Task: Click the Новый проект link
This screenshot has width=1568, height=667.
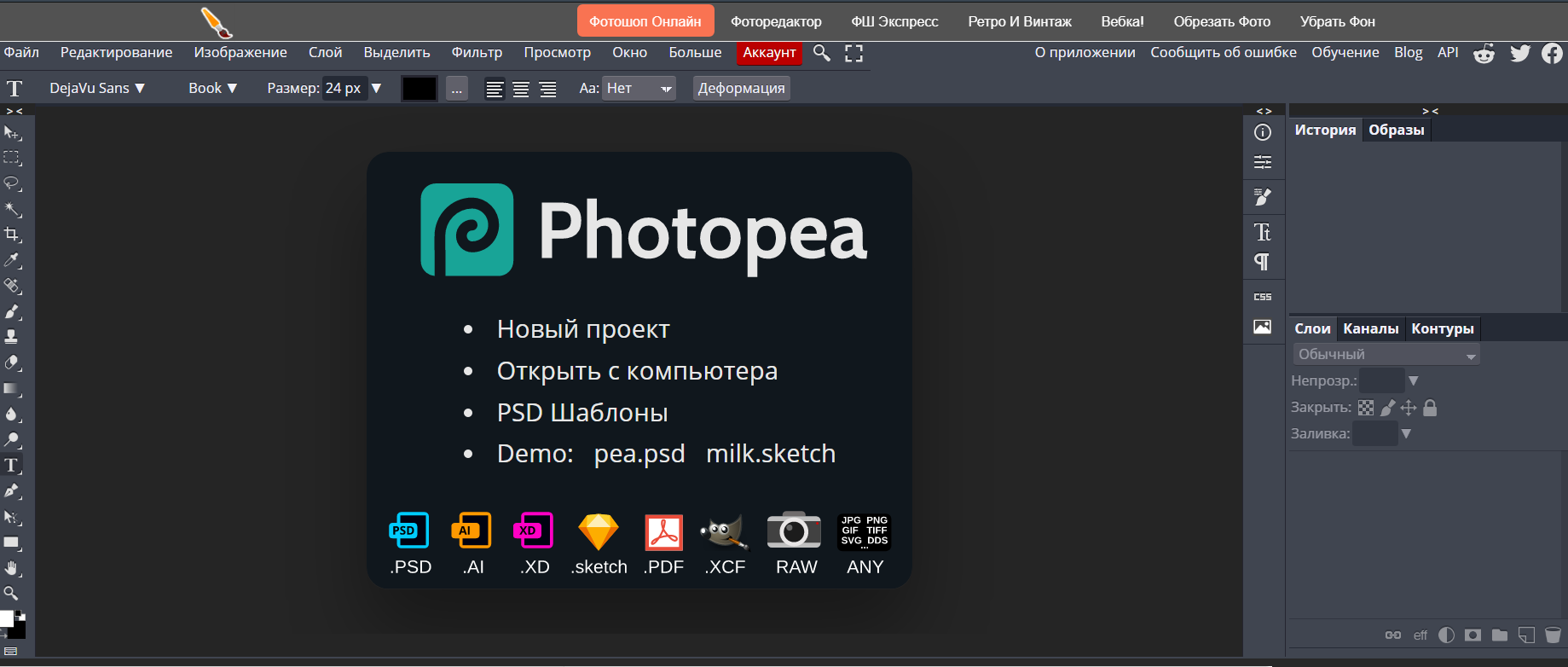Action: [x=583, y=329]
